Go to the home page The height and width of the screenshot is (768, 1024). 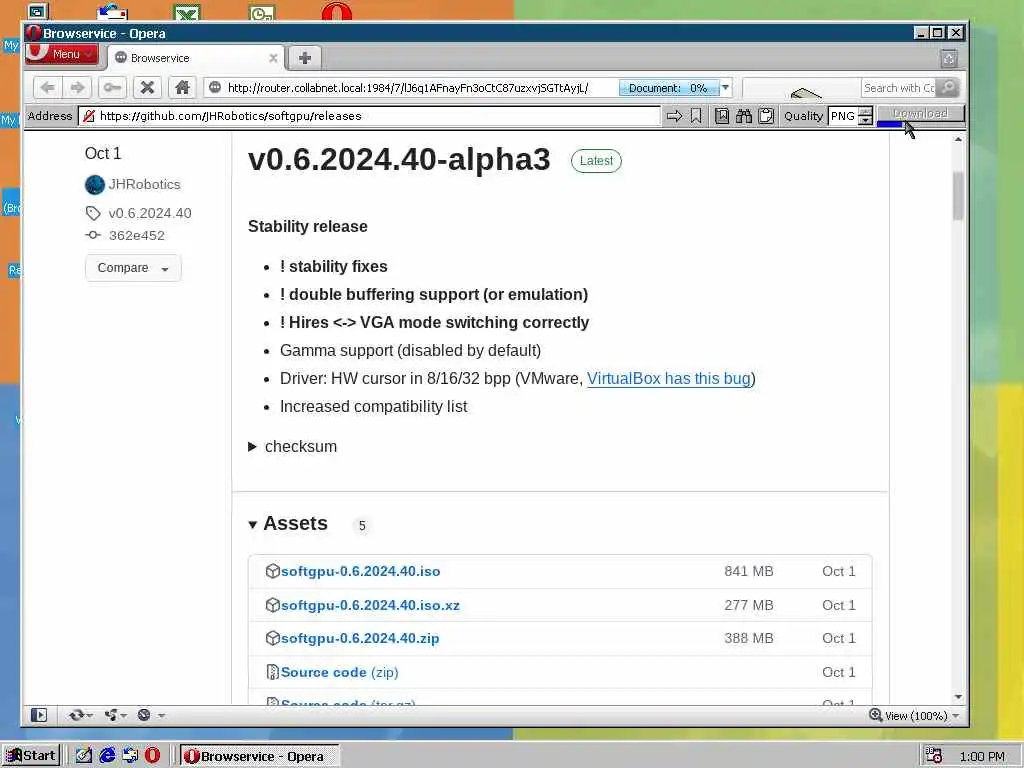(x=182, y=88)
